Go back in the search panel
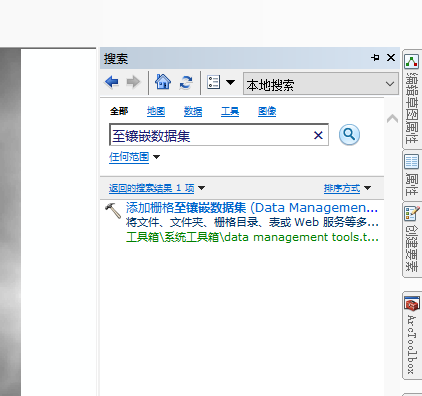This screenshot has height=396, width=422. [112, 82]
